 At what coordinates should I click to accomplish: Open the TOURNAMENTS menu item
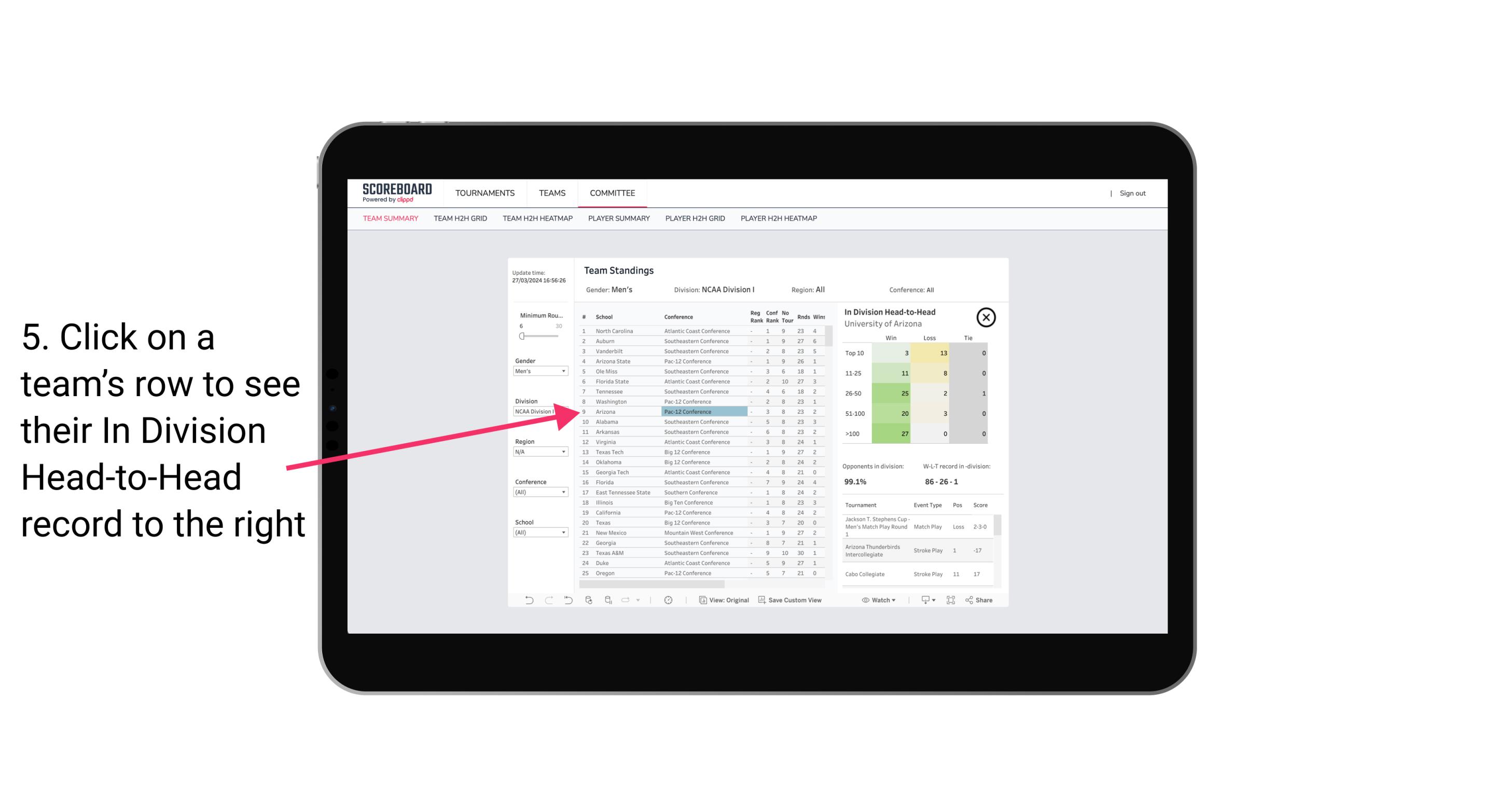485,192
